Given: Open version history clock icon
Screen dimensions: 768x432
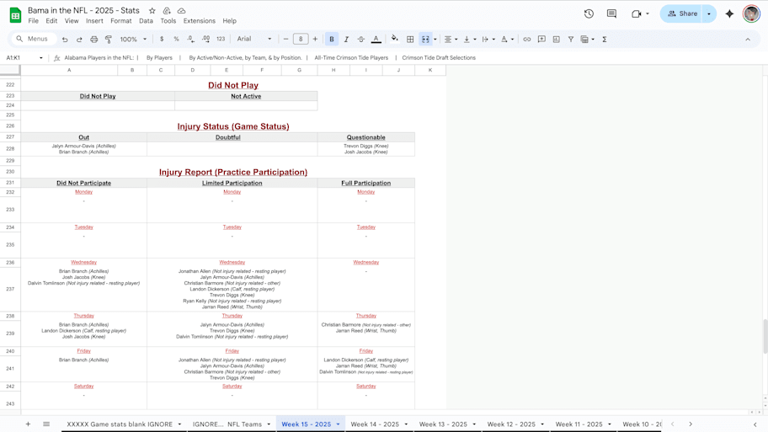Looking at the screenshot, I should (588, 14).
